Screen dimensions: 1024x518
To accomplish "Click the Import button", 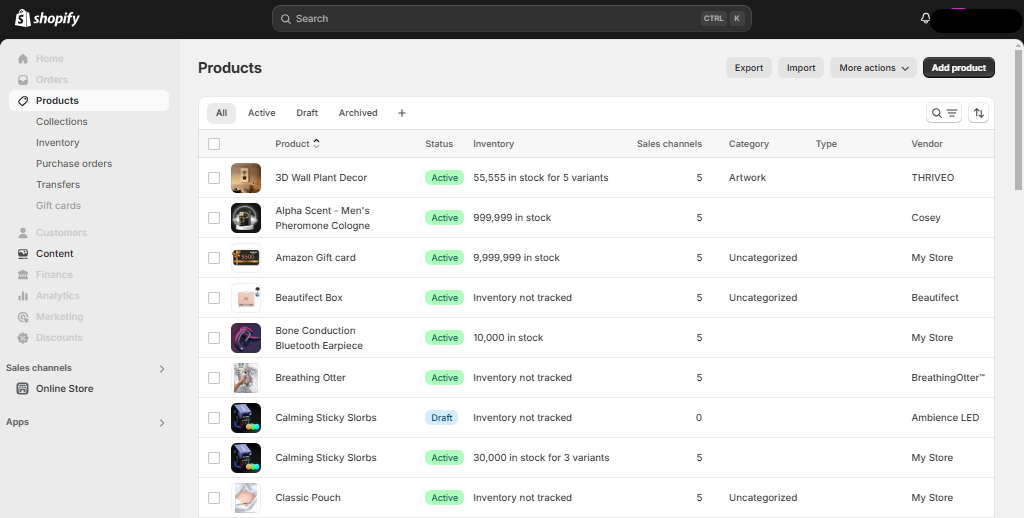I will (x=801, y=68).
